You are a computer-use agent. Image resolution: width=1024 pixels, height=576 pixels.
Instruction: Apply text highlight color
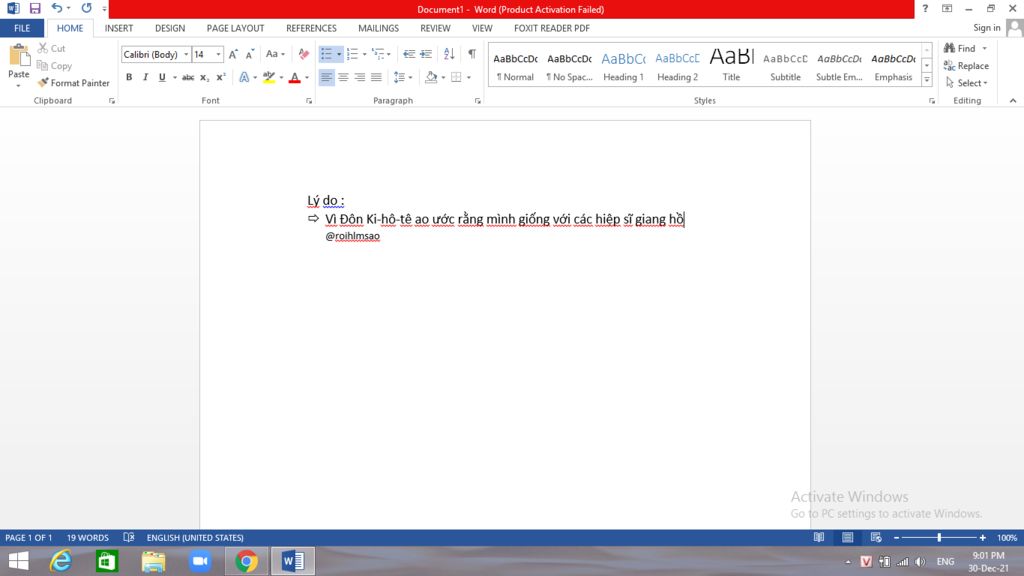point(268,77)
